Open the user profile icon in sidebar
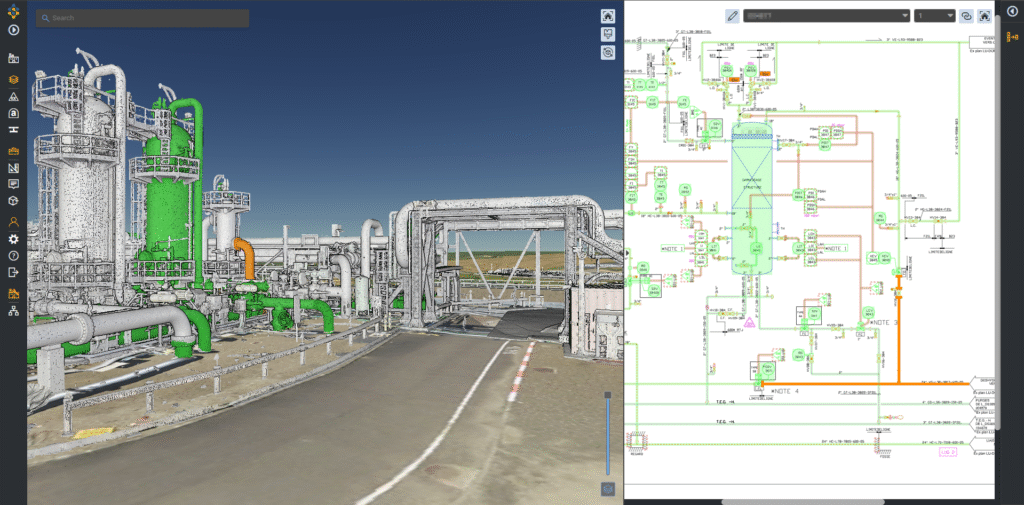The height and width of the screenshot is (505, 1024). [13, 221]
